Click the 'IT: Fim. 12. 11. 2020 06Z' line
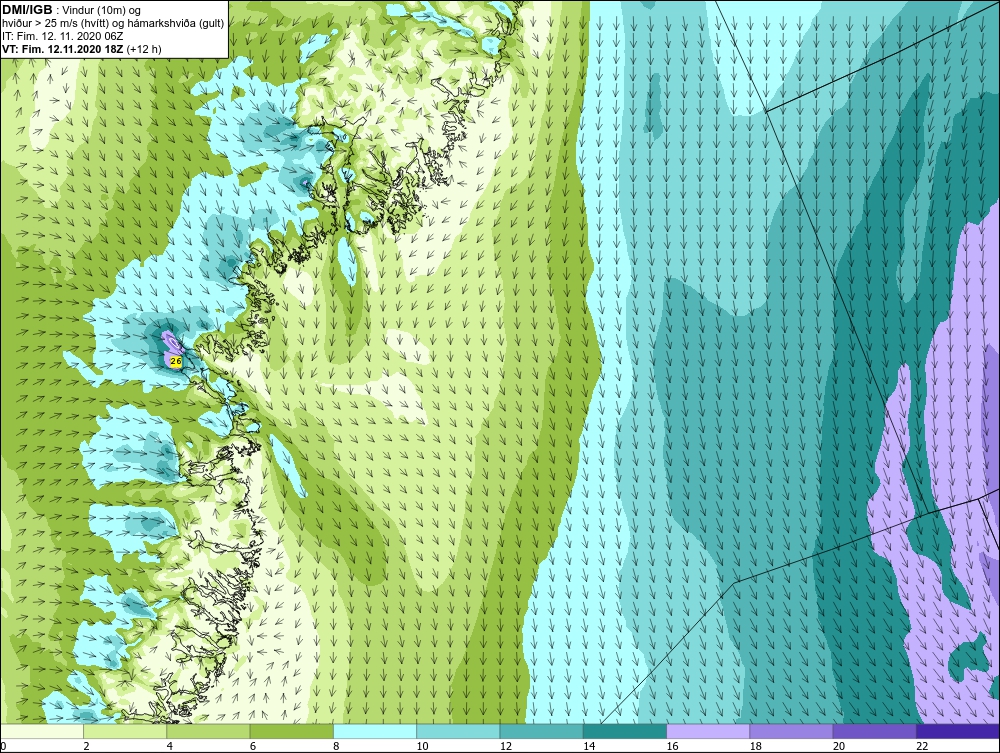 (x=62, y=36)
